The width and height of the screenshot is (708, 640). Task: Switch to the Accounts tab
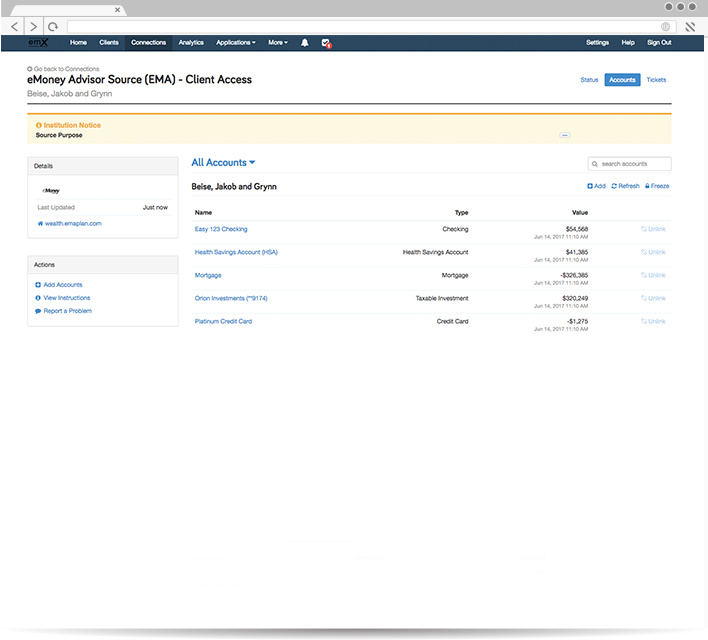pyautogui.click(x=622, y=80)
